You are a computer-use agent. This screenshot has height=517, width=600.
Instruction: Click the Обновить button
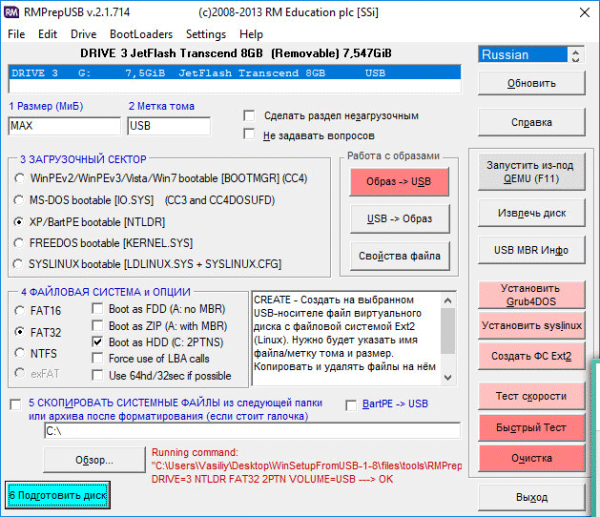(x=532, y=83)
